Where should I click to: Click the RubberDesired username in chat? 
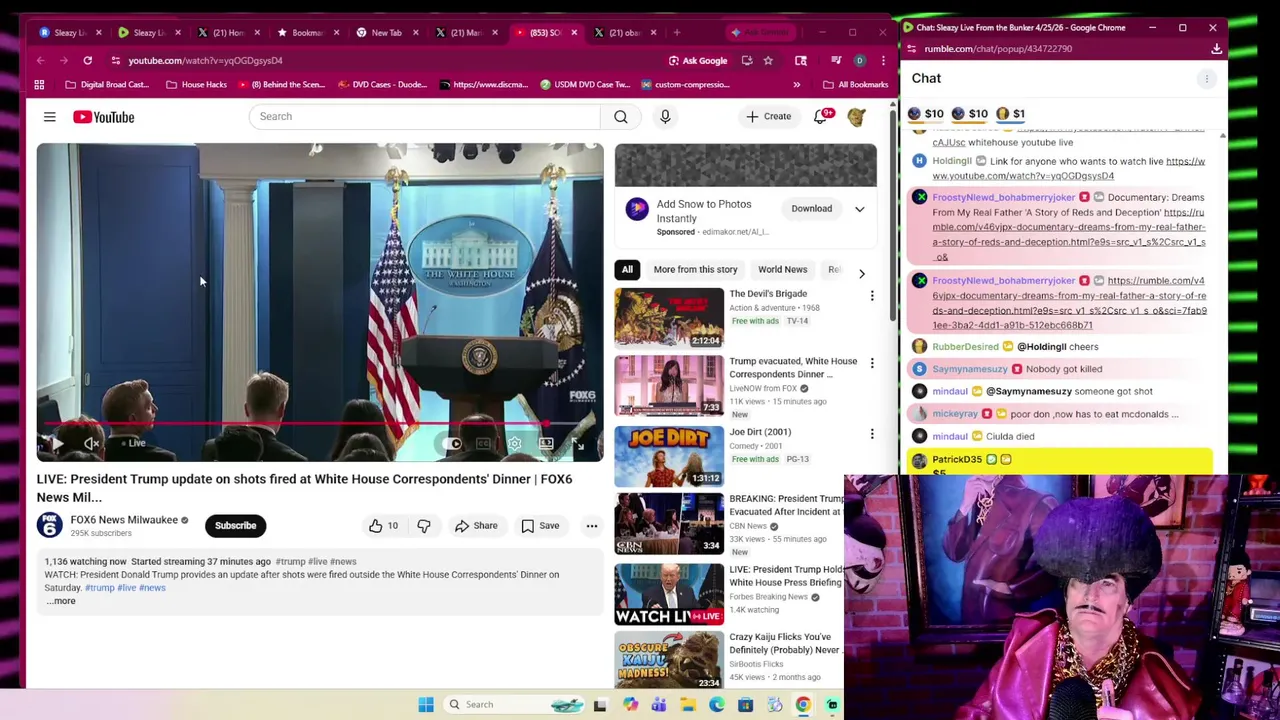click(x=965, y=347)
